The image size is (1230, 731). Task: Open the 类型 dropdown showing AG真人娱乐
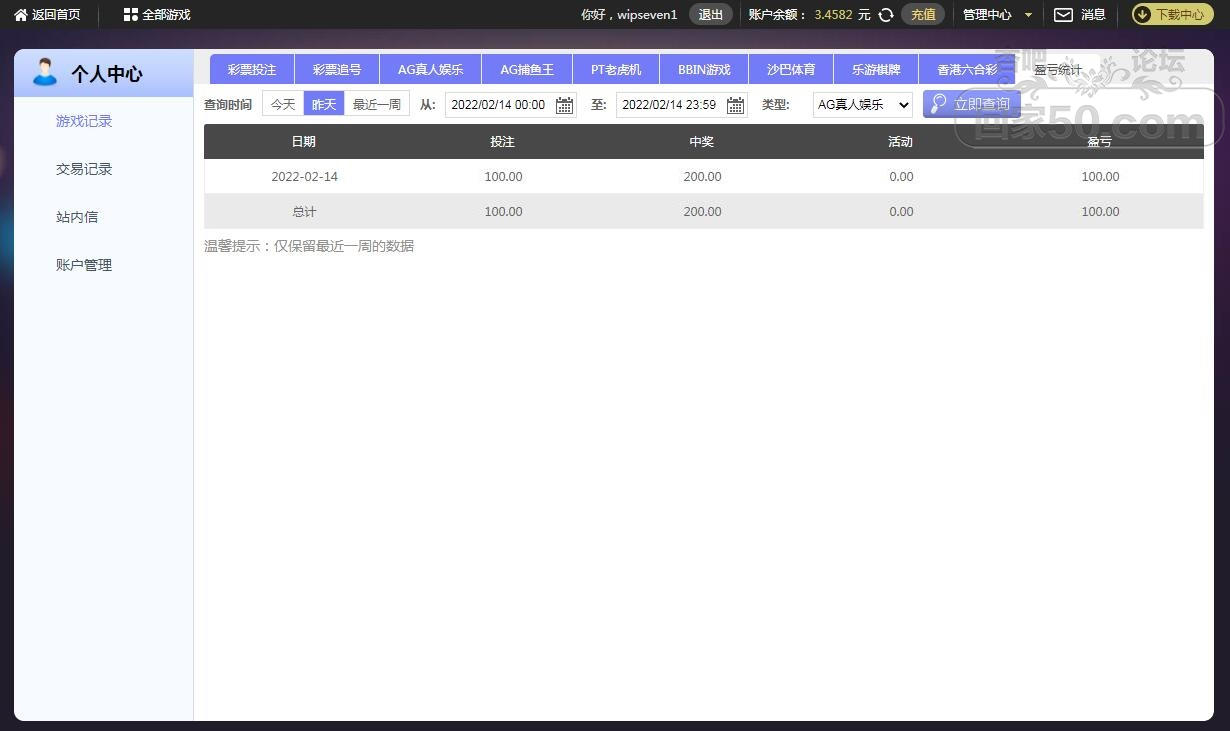[x=862, y=104]
